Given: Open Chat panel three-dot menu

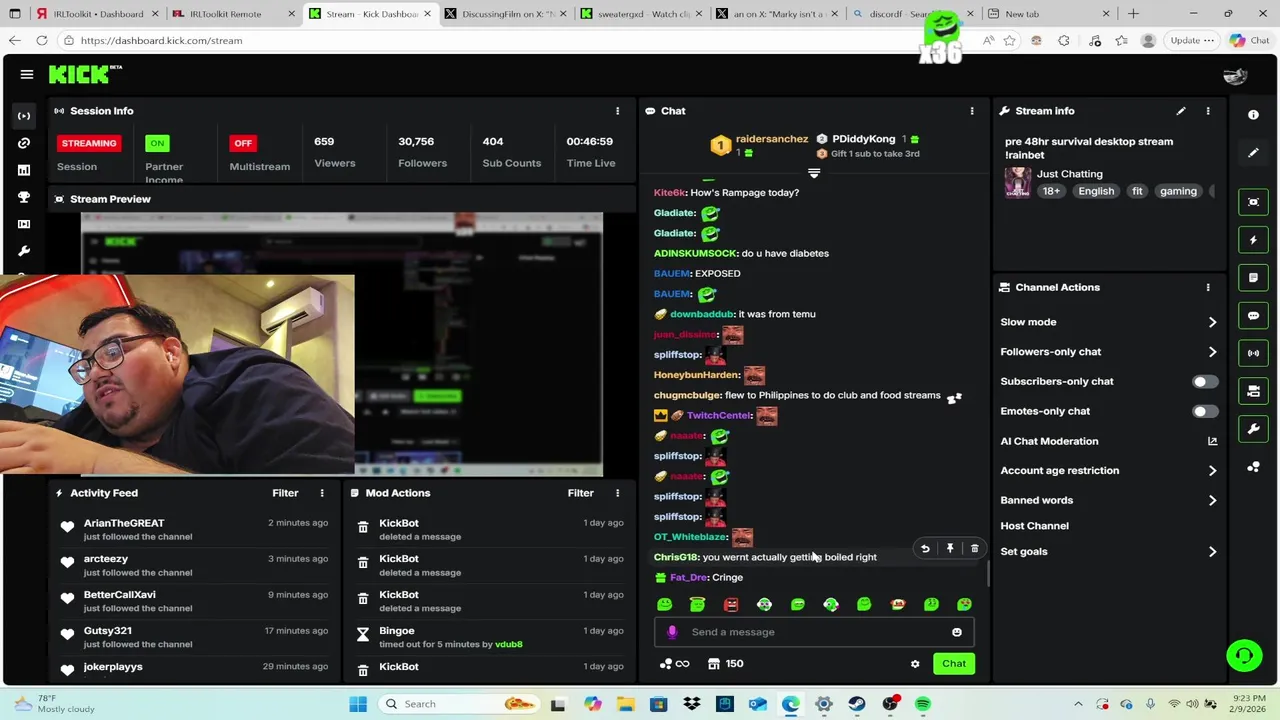Looking at the screenshot, I should pyautogui.click(x=972, y=111).
